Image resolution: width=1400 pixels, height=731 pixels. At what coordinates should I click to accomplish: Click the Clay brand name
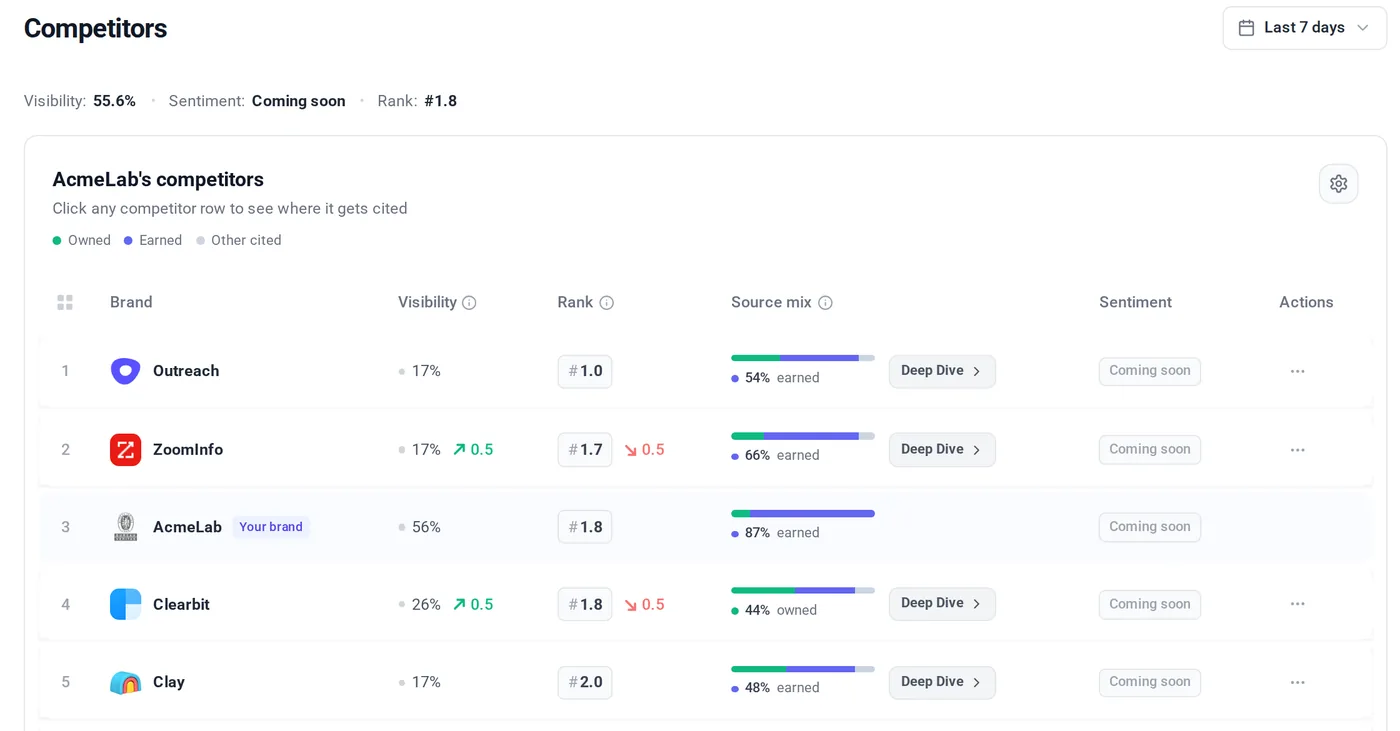point(169,682)
